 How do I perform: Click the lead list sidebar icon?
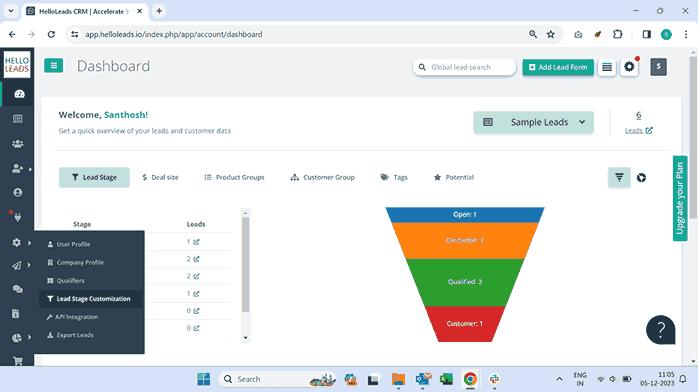tap(18, 119)
